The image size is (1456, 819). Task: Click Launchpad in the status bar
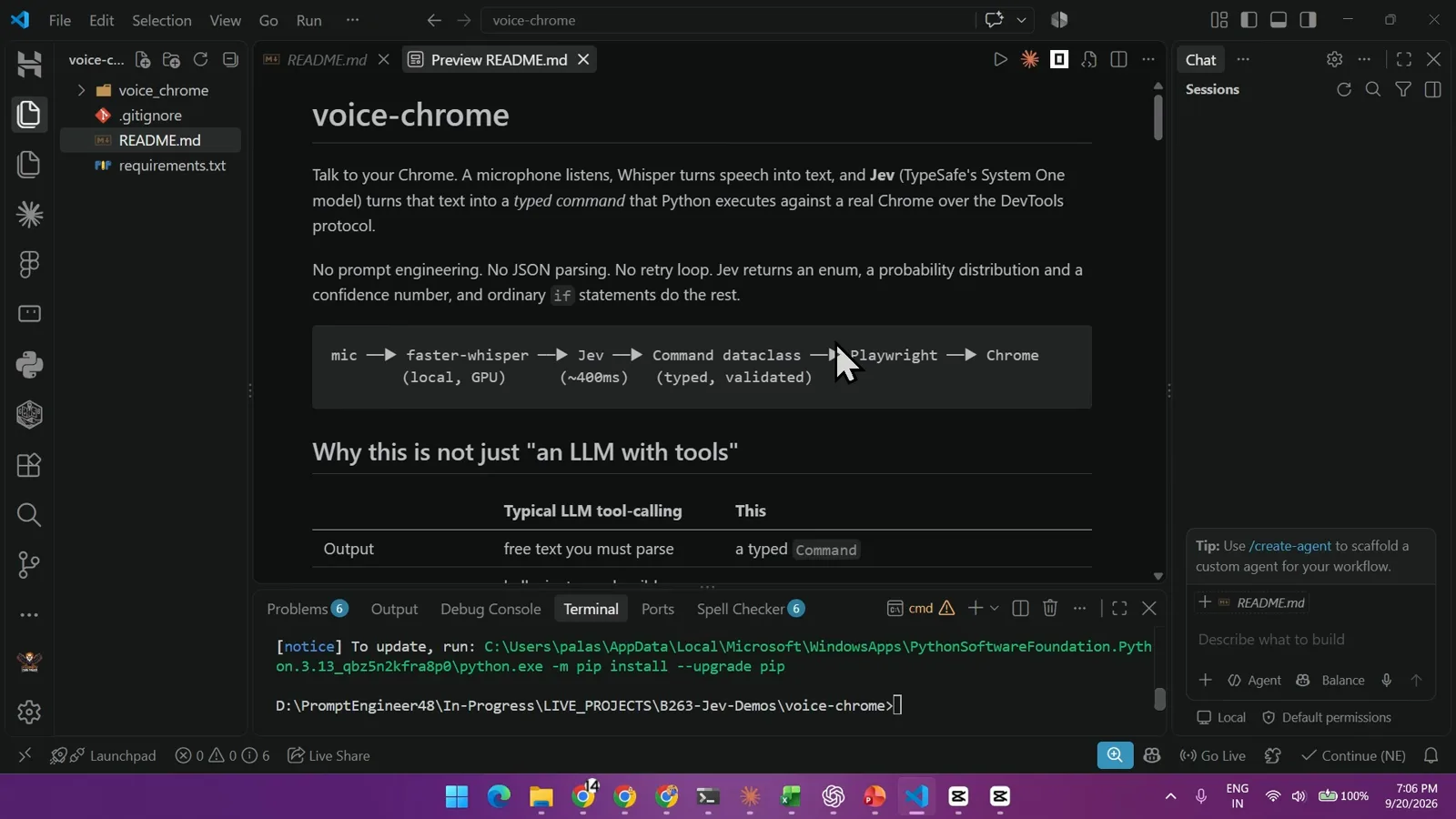click(x=103, y=755)
